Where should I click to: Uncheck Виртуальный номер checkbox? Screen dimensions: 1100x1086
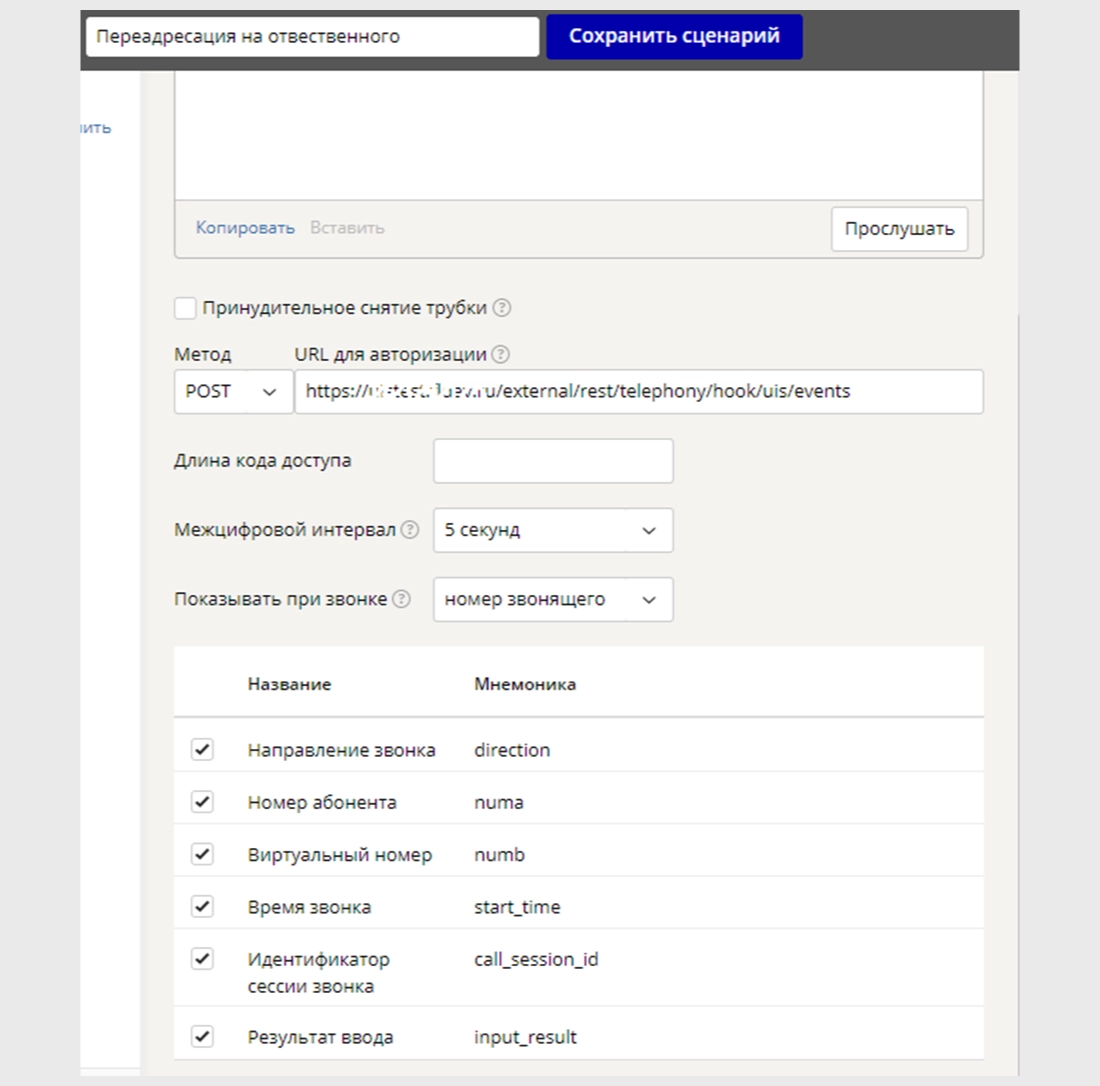pos(202,854)
